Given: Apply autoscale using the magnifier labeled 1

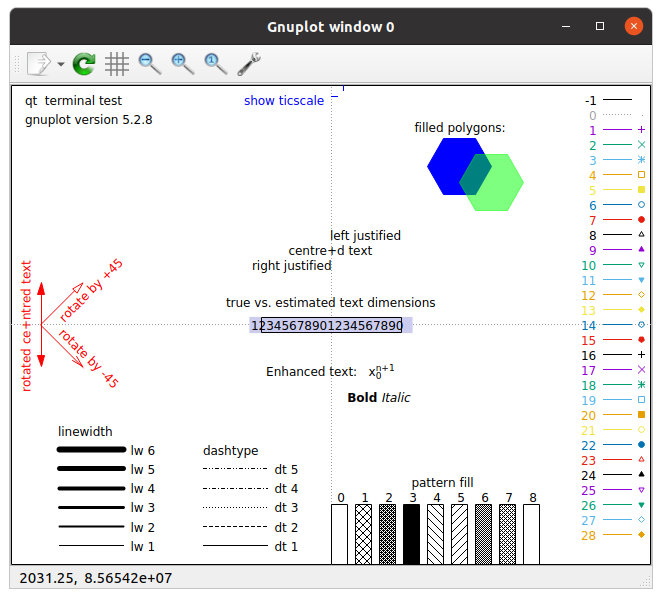Looking at the screenshot, I should tap(215, 64).
